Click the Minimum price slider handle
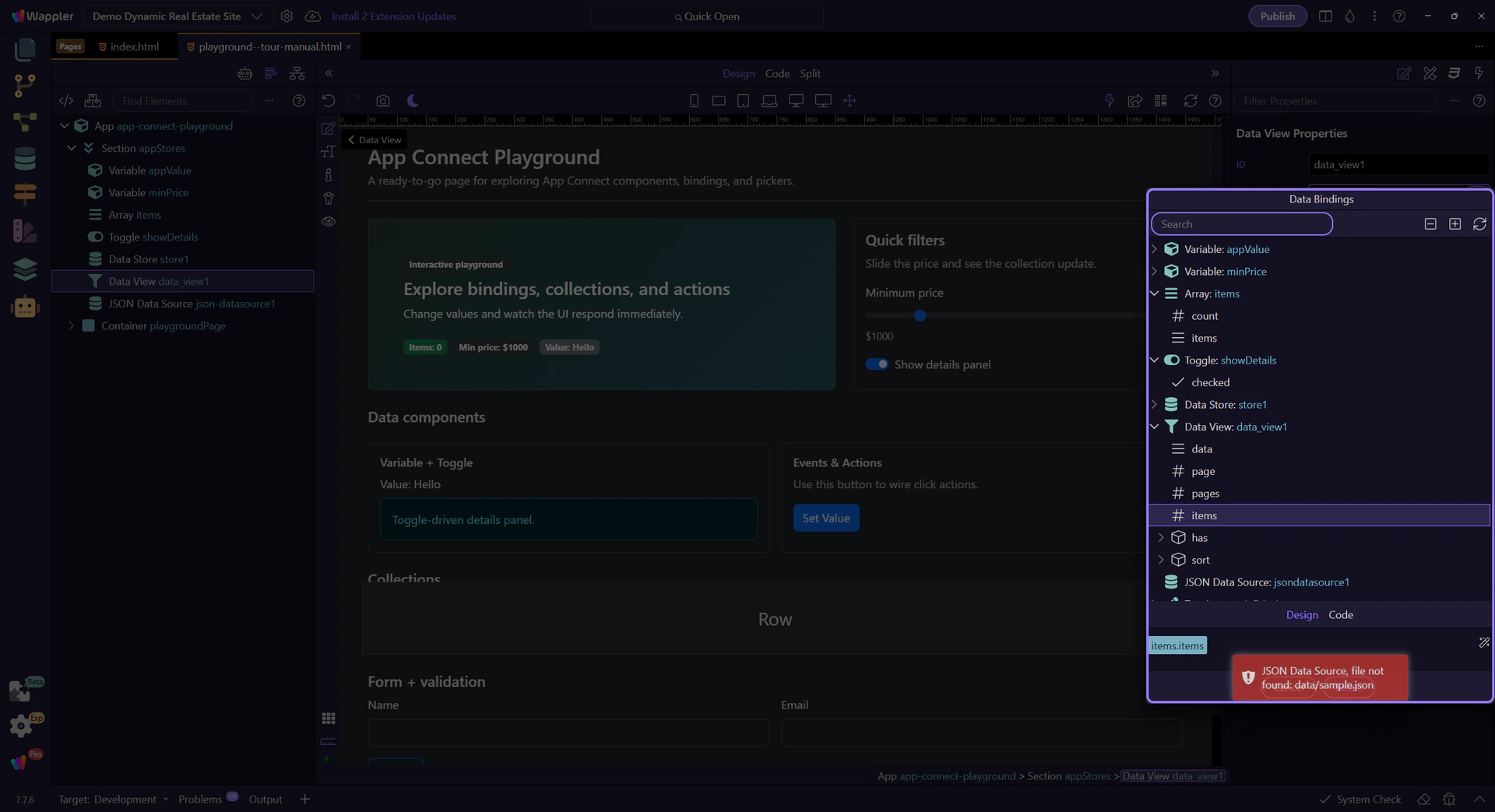 tap(920, 315)
